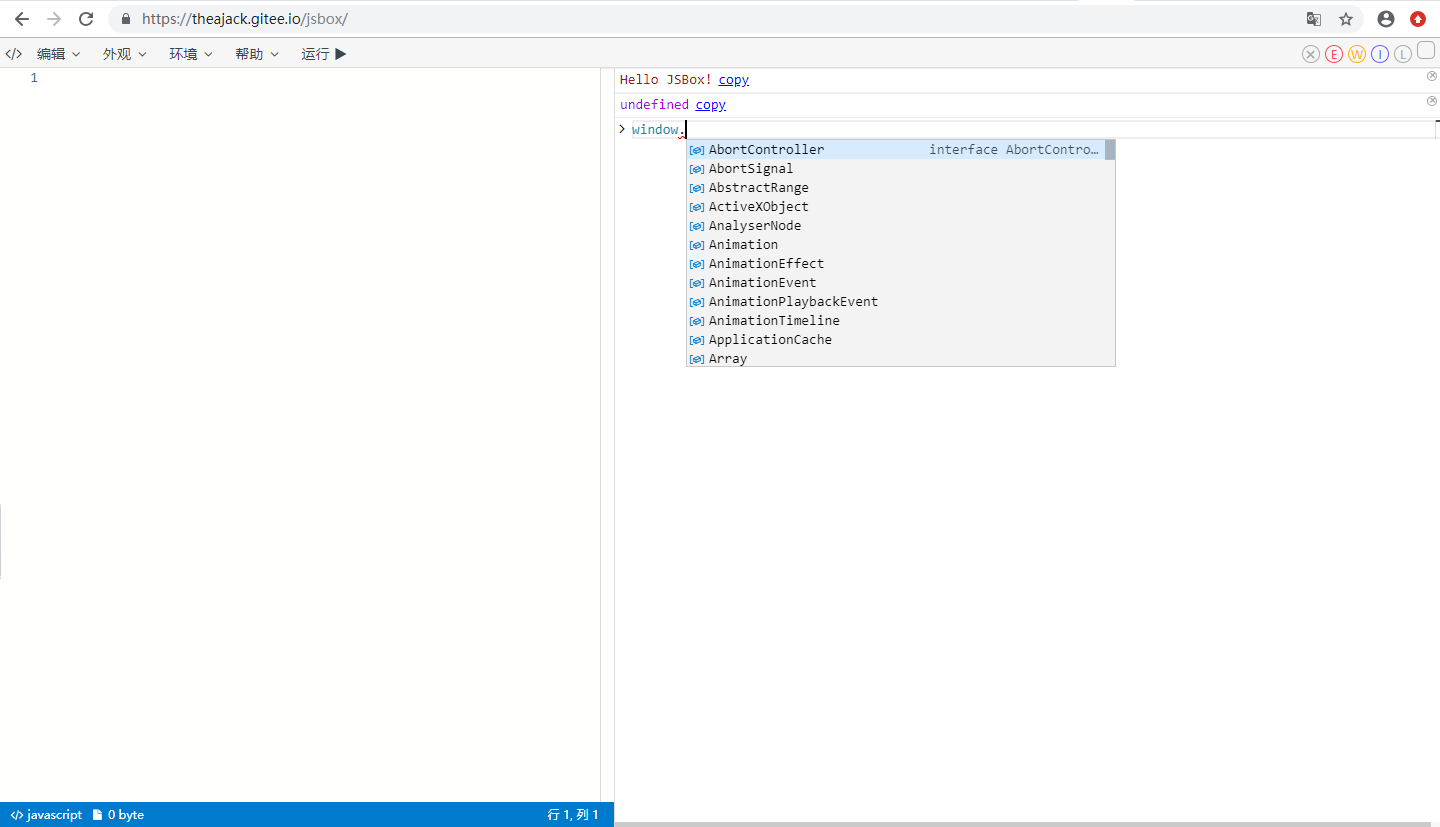Open the 帮助 menu
Viewport: 1440px width, 827px height.
(x=257, y=54)
